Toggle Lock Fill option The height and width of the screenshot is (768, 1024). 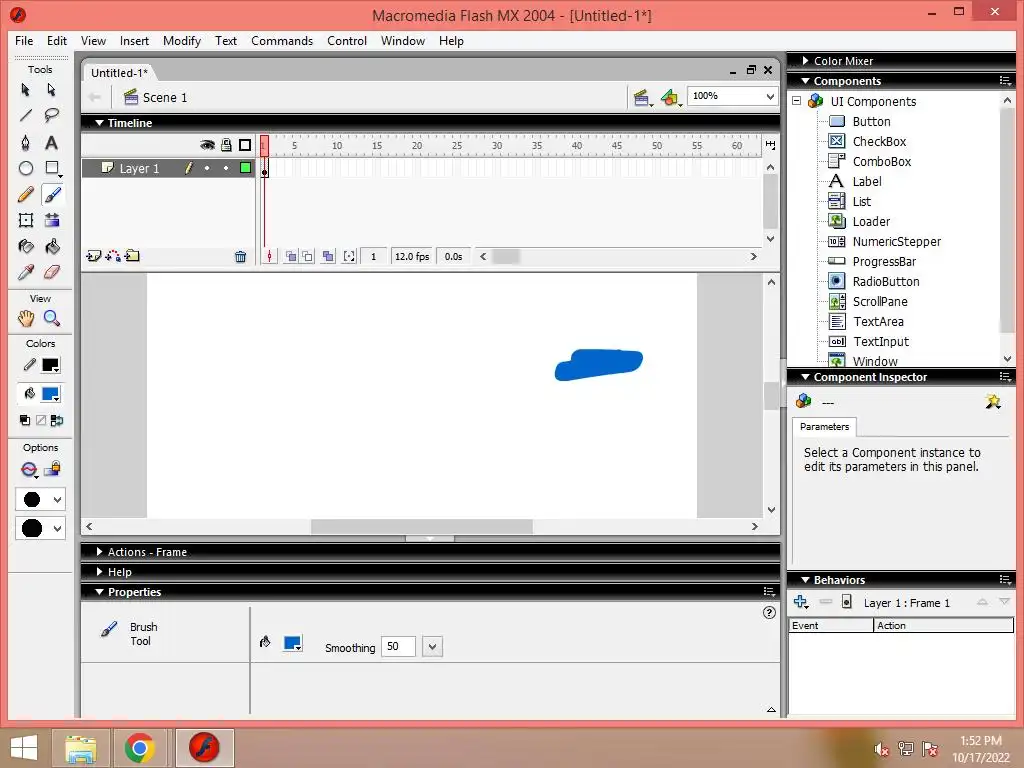[x=52, y=469]
